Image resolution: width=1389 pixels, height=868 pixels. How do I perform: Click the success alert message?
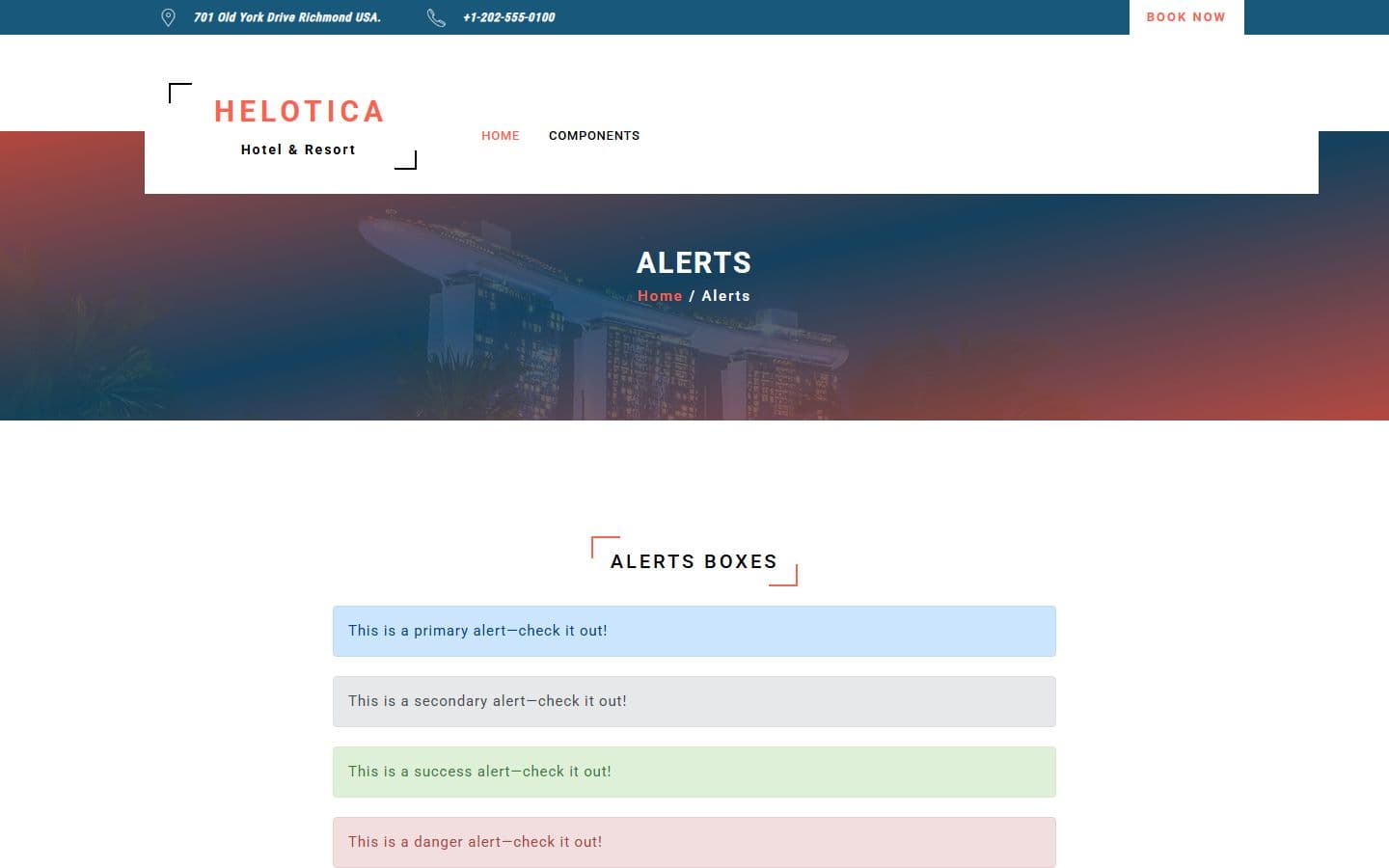coord(694,772)
